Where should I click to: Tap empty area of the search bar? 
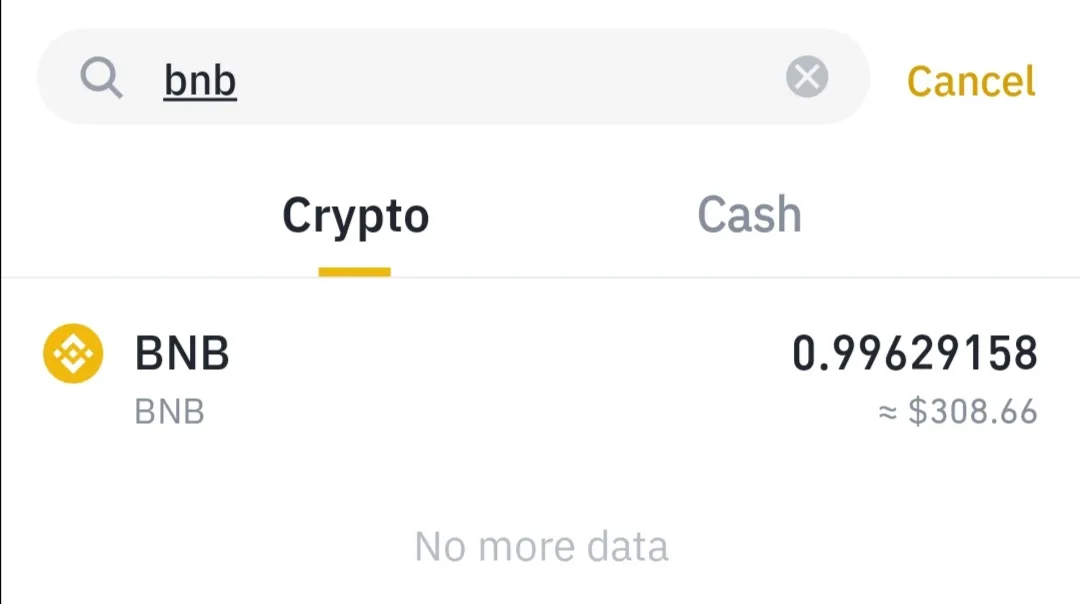tap(510, 76)
